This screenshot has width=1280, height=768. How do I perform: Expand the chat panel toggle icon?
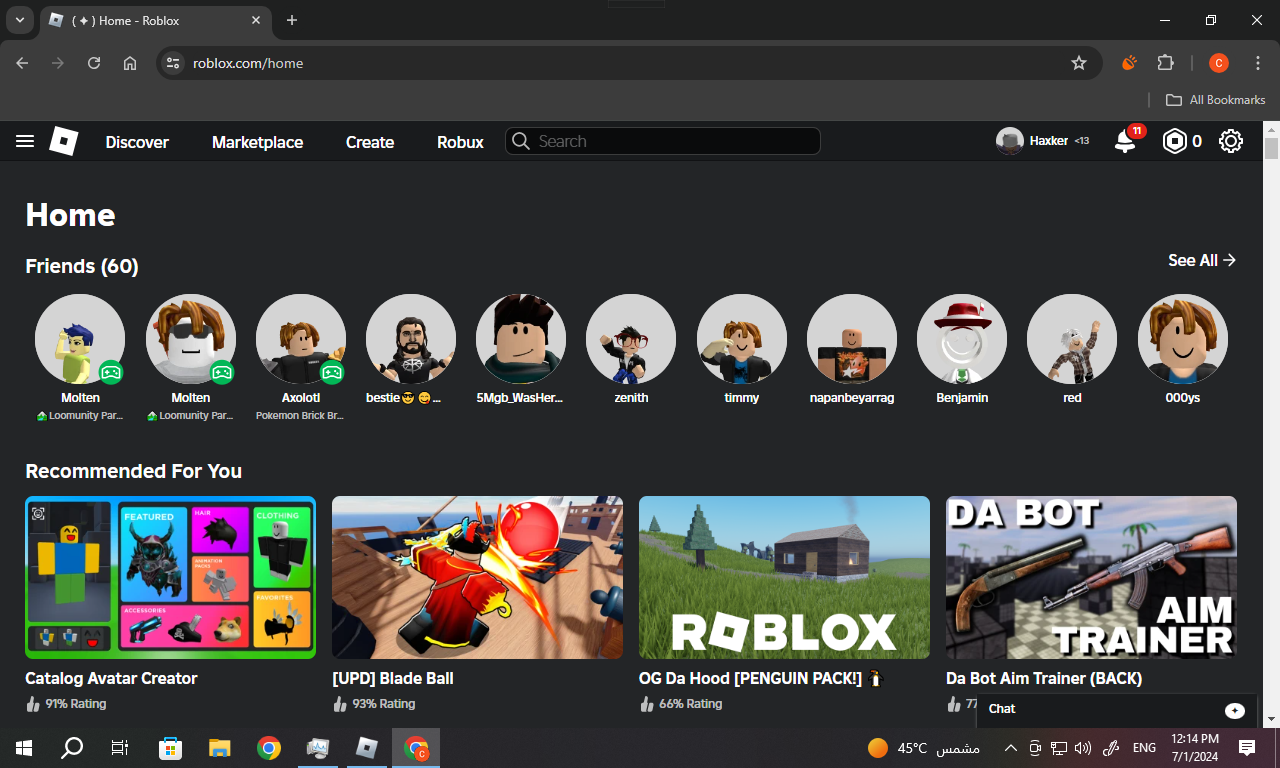click(1235, 710)
